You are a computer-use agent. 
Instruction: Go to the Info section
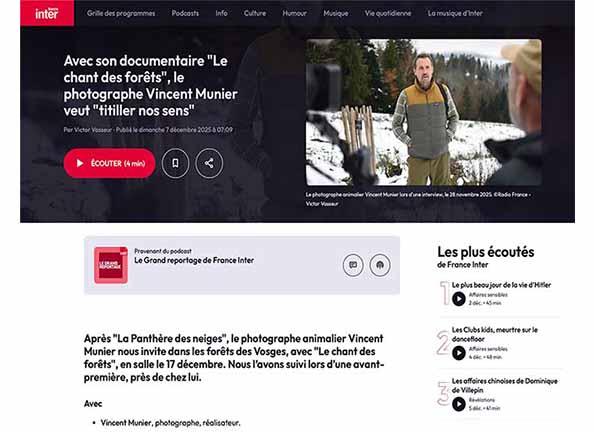click(221, 13)
